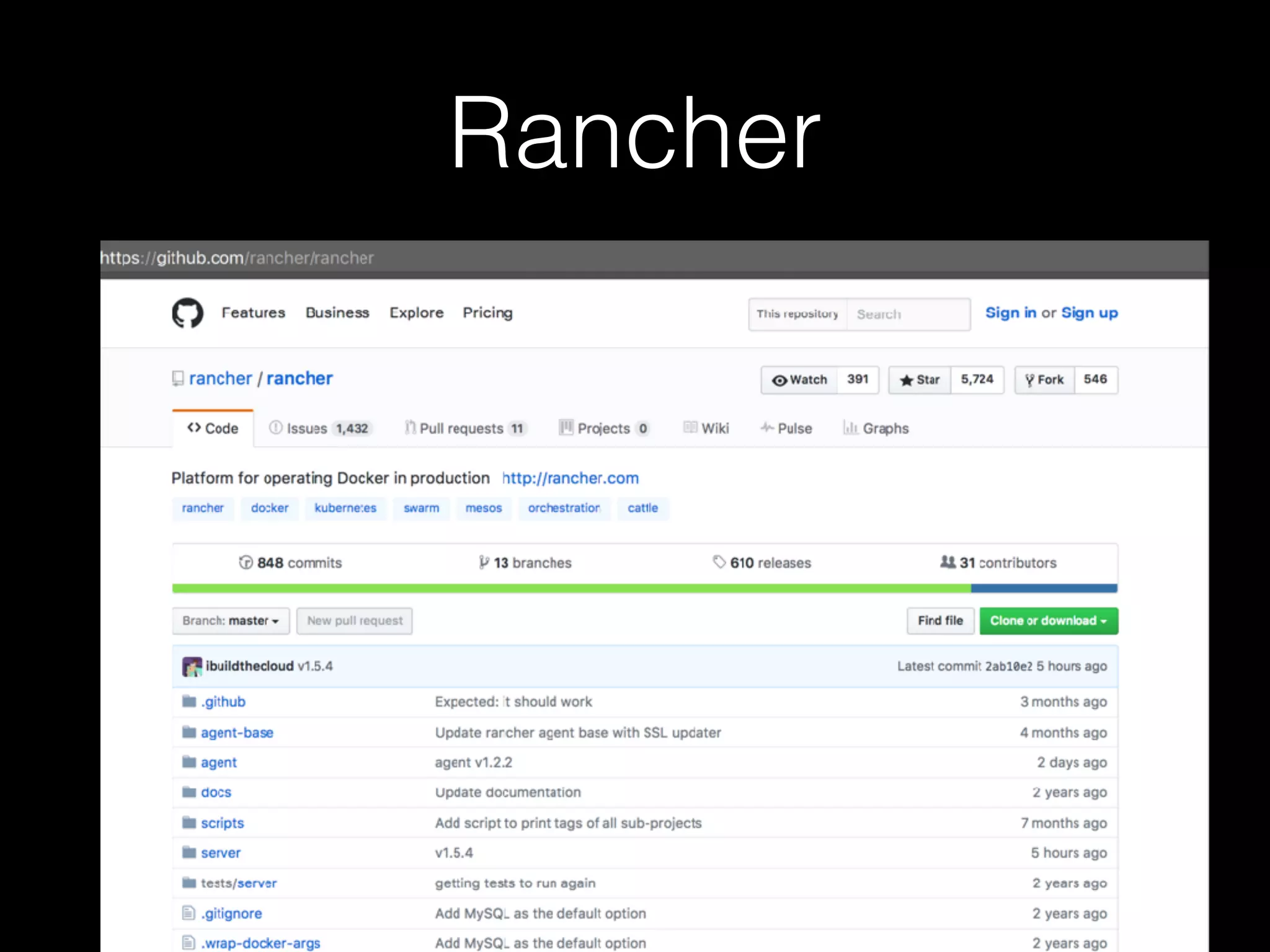This screenshot has width=1270, height=952.
Task: Open the agent folder link
Action: tap(219, 762)
